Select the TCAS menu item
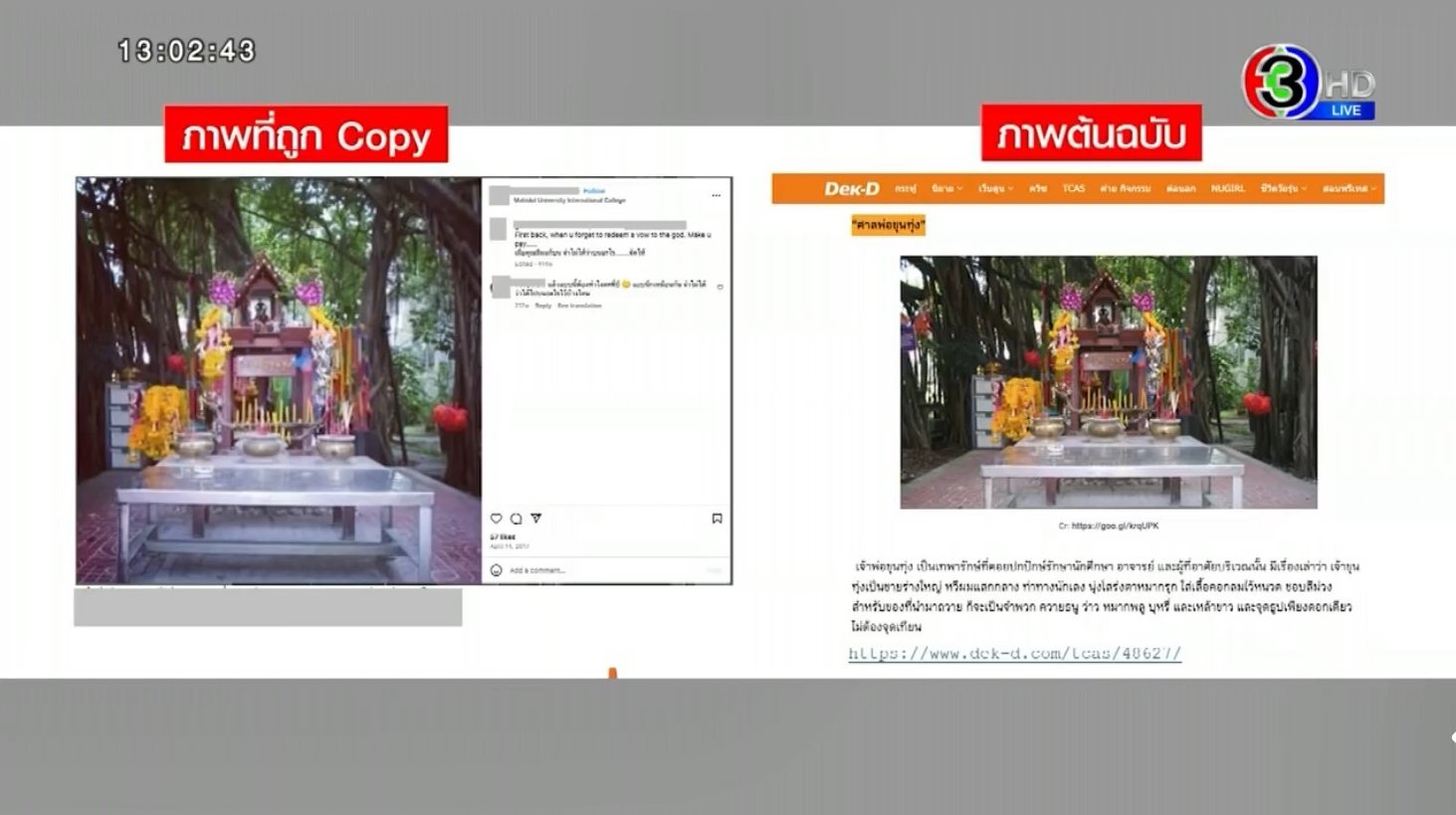The width and height of the screenshot is (1456, 815). point(1075,188)
